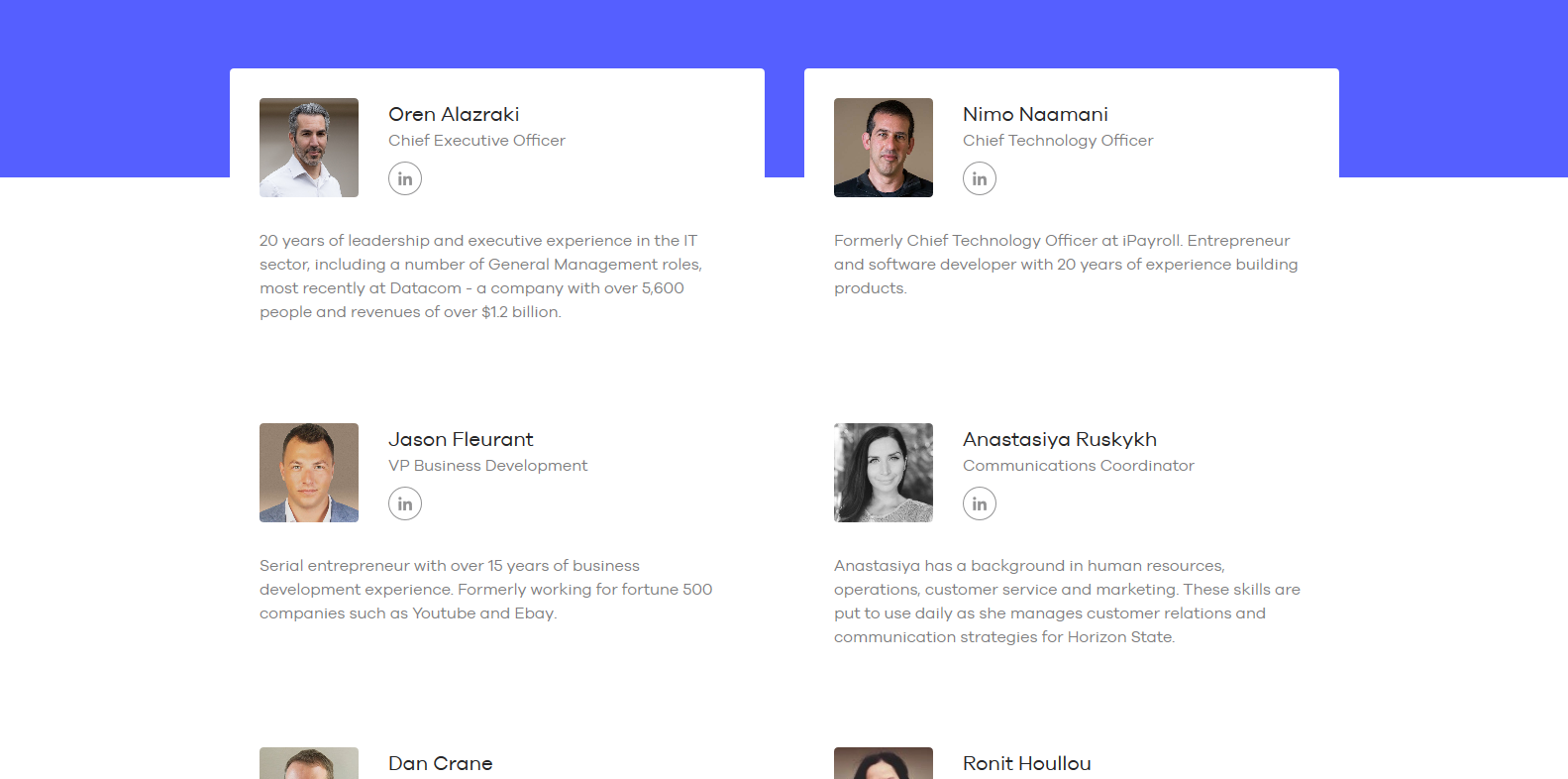Screen dimensions: 1568x779
Task: Open Jason Fleurant's LinkedIn profile icon
Action: pyautogui.click(x=405, y=503)
